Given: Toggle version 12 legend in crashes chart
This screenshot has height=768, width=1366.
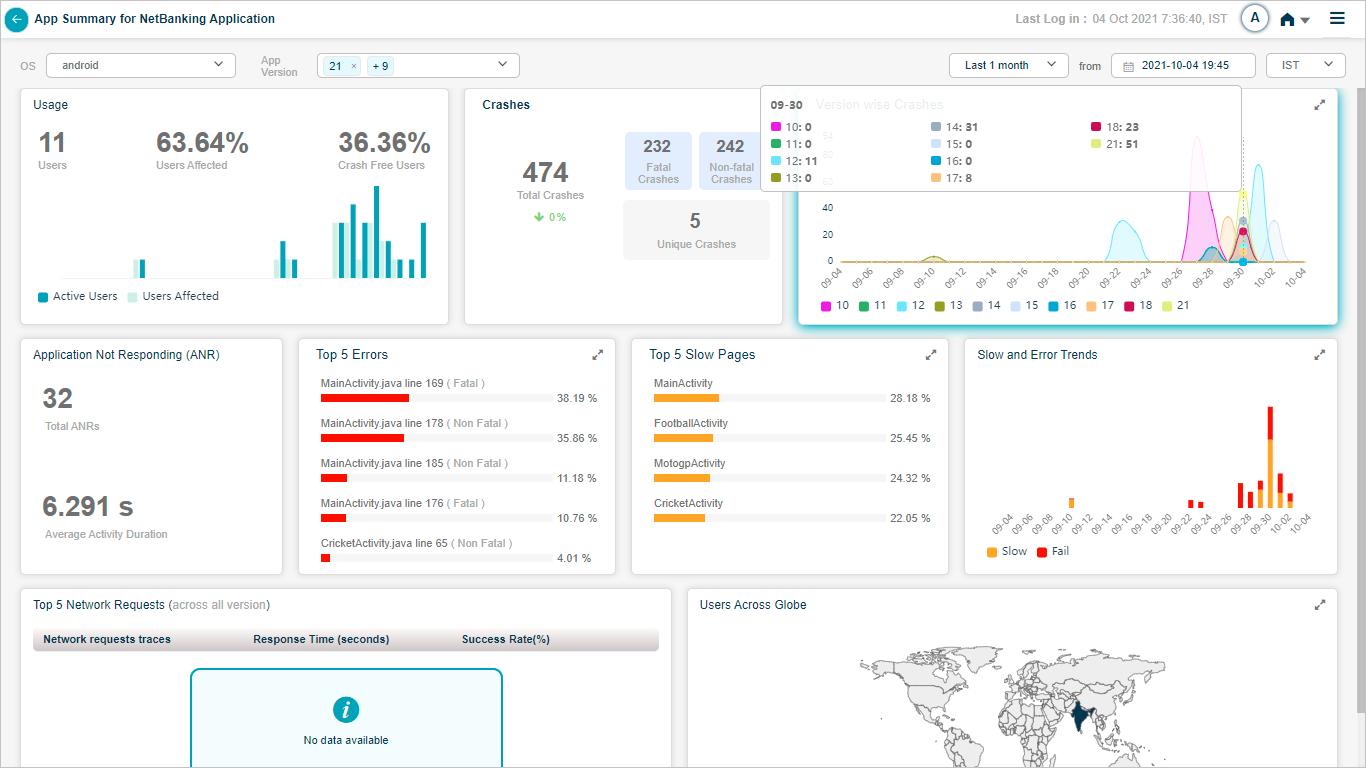Looking at the screenshot, I should tap(911, 305).
